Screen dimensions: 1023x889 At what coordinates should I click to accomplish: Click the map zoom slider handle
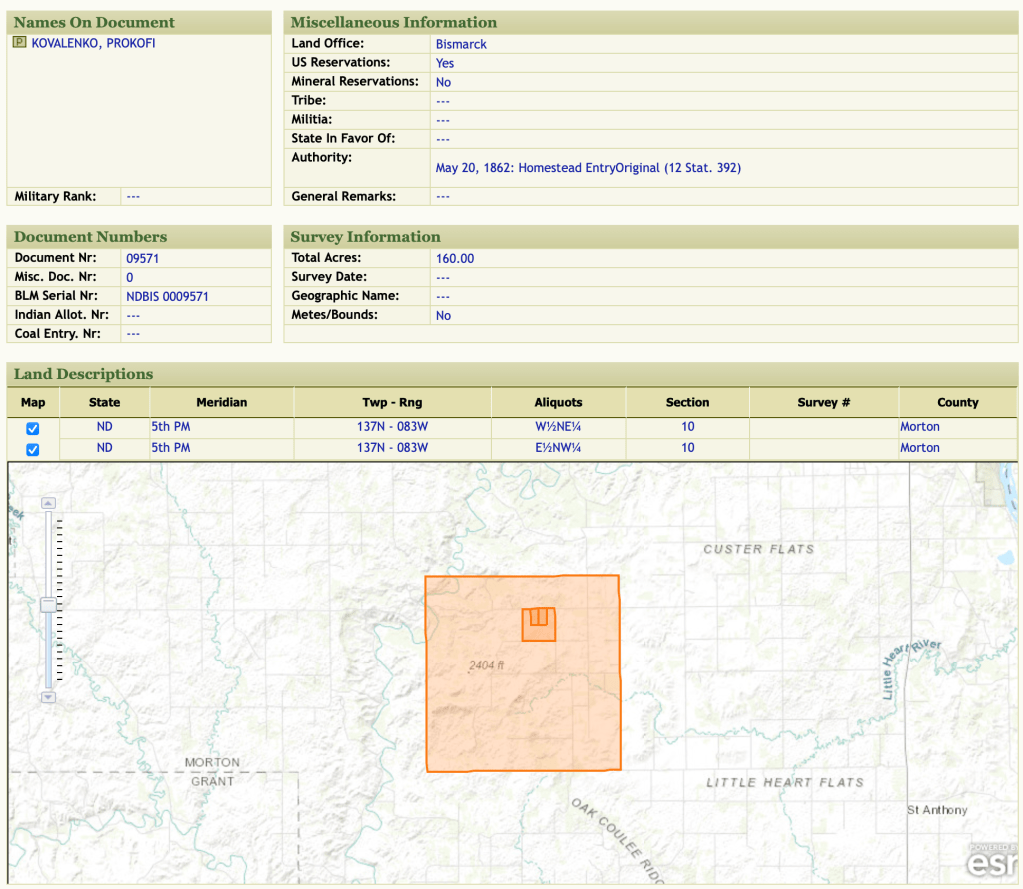[x=48, y=605]
